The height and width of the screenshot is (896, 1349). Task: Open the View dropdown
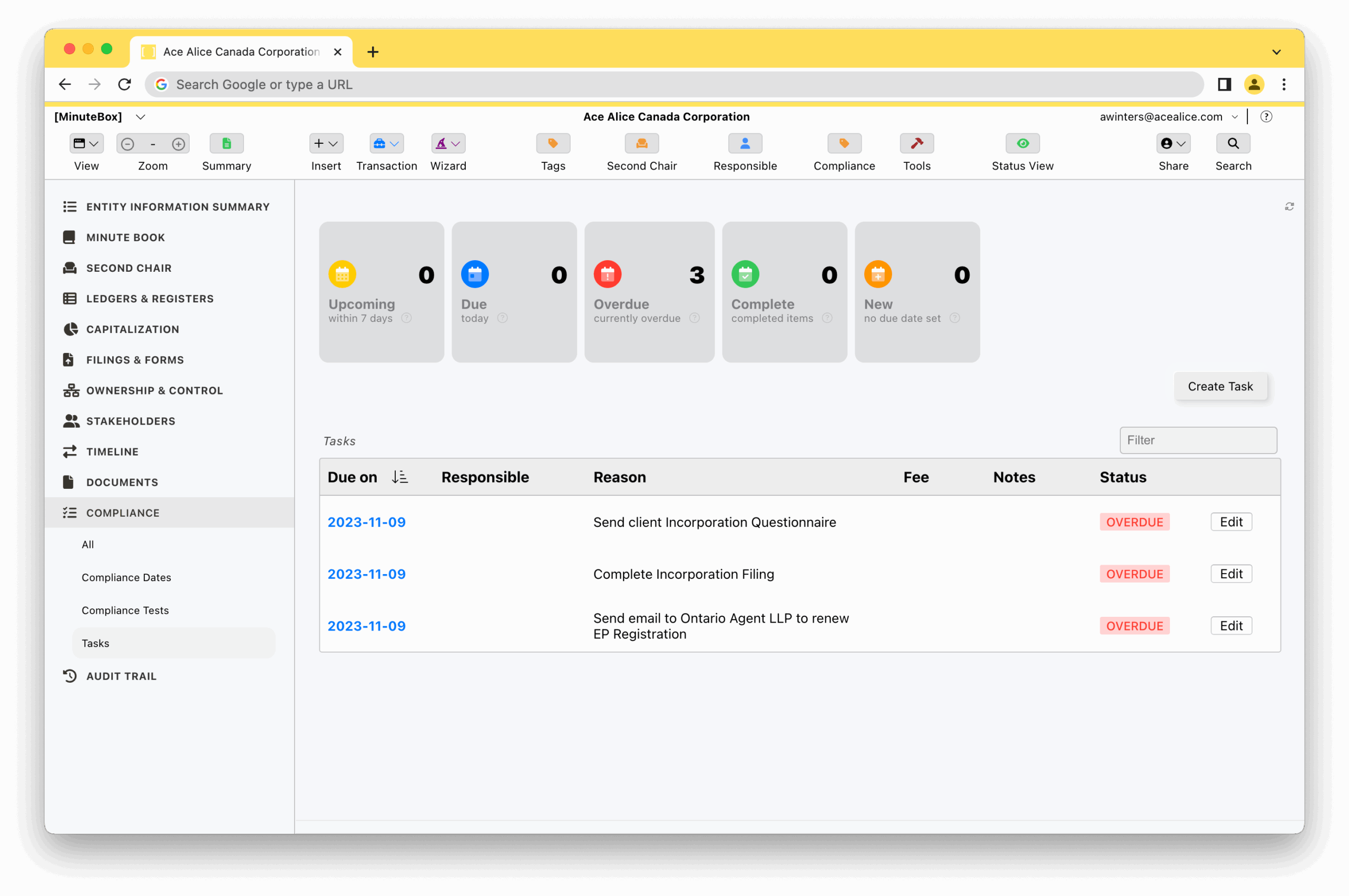pyautogui.click(x=86, y=143)
